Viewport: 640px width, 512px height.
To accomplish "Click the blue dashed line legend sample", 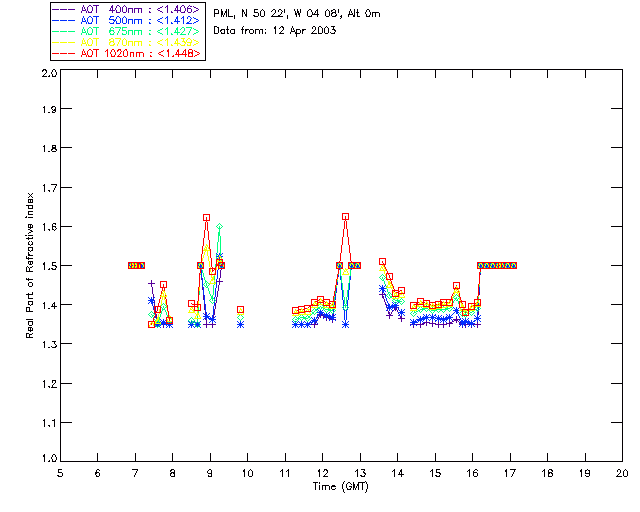I will click(64, 20).
